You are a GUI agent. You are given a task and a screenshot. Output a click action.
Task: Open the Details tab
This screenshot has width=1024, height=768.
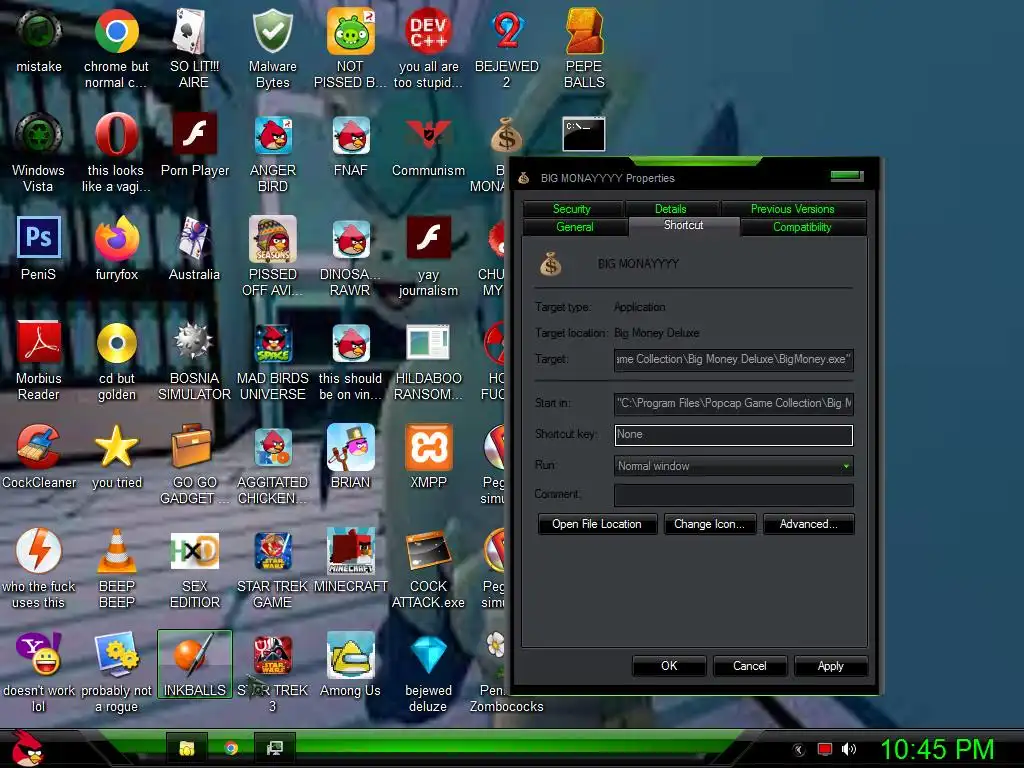point(671,209)
